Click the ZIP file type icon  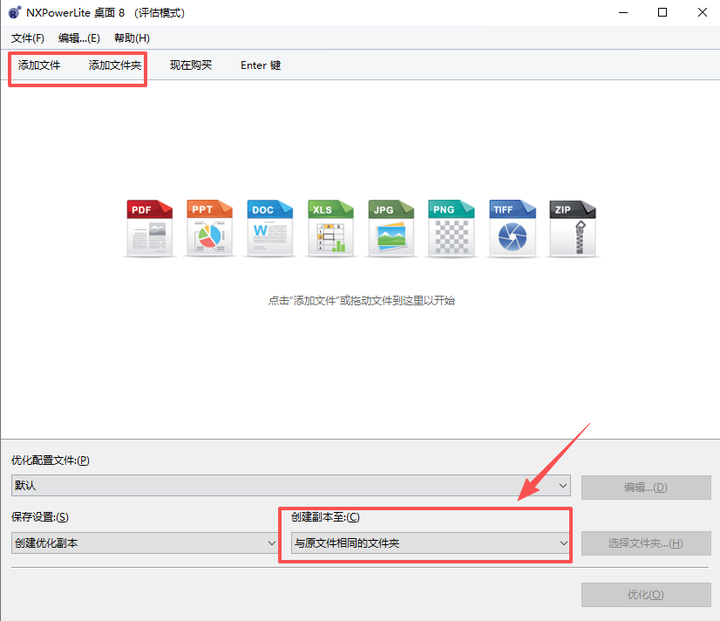[573, 228]
